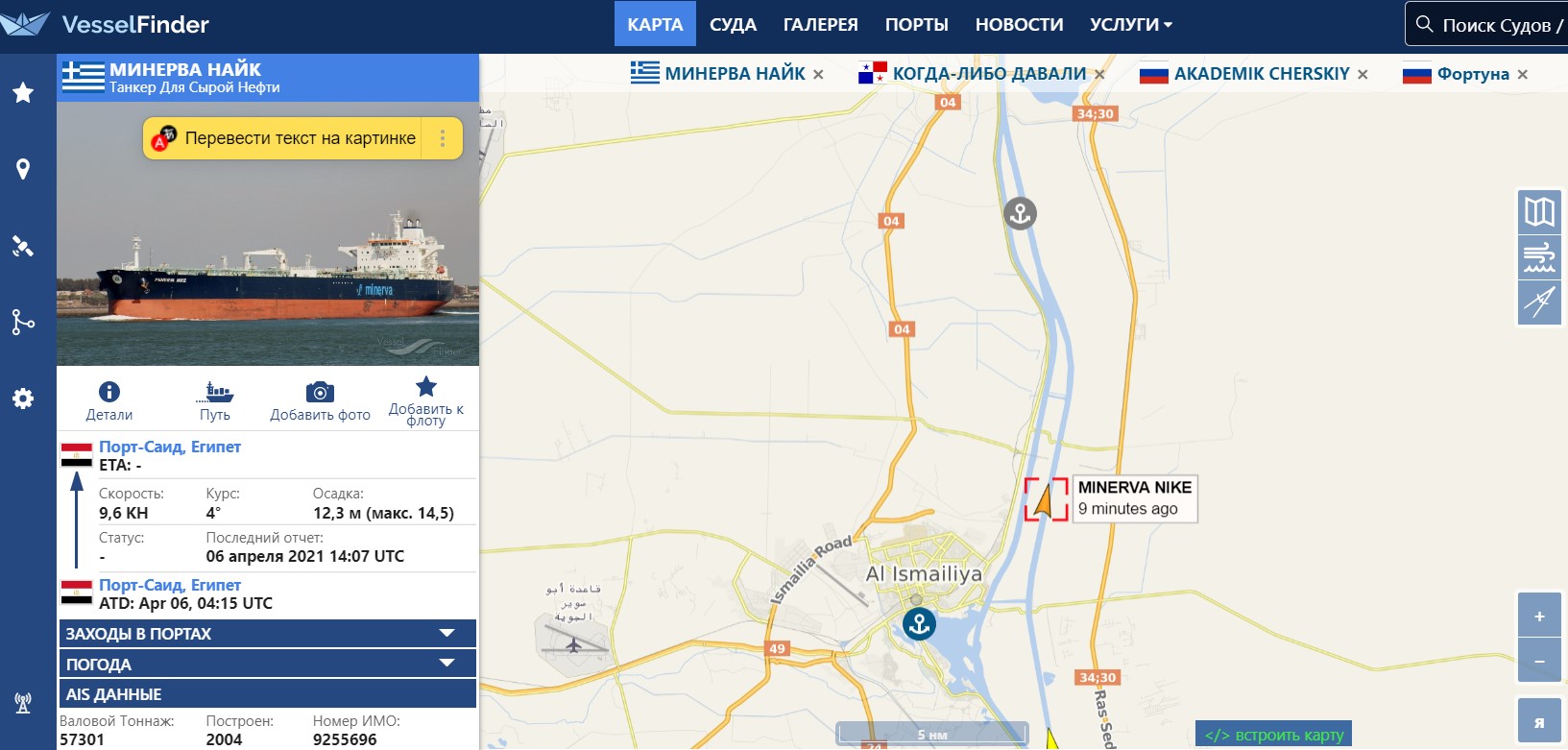Open settings gear in left sidebar
This screenshot has height=750, width=1568.
click(23, 399)
